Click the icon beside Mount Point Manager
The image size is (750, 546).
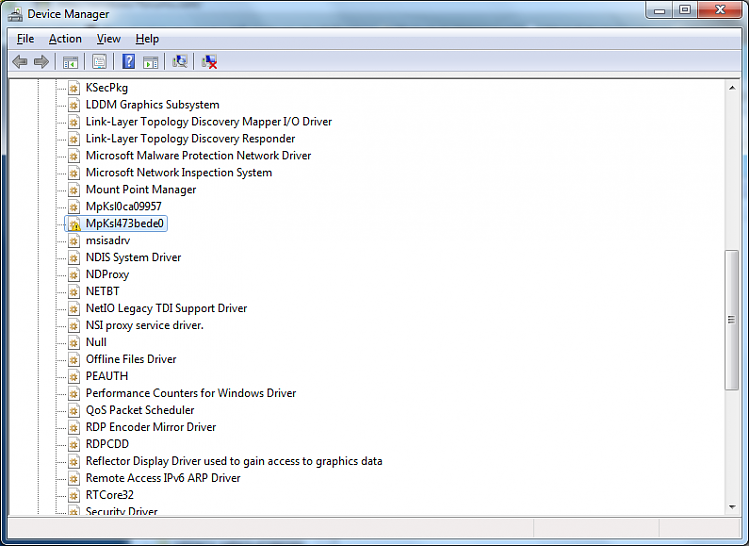pyautogui.click(x=74, y=190)
